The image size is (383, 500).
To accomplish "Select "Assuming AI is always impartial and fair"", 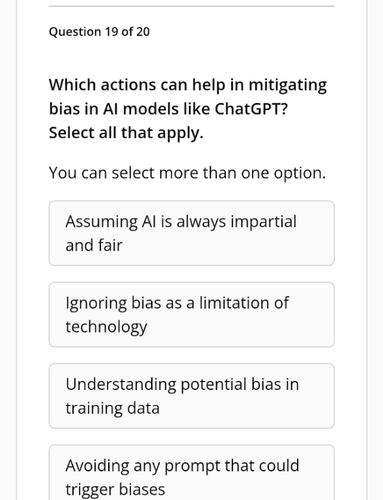I will tap(192, 233).
